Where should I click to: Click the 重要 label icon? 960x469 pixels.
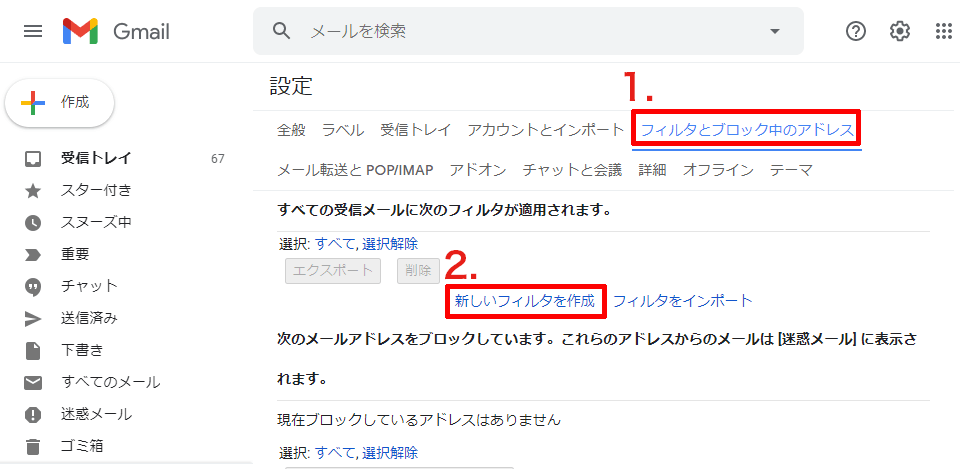point(32,255)
